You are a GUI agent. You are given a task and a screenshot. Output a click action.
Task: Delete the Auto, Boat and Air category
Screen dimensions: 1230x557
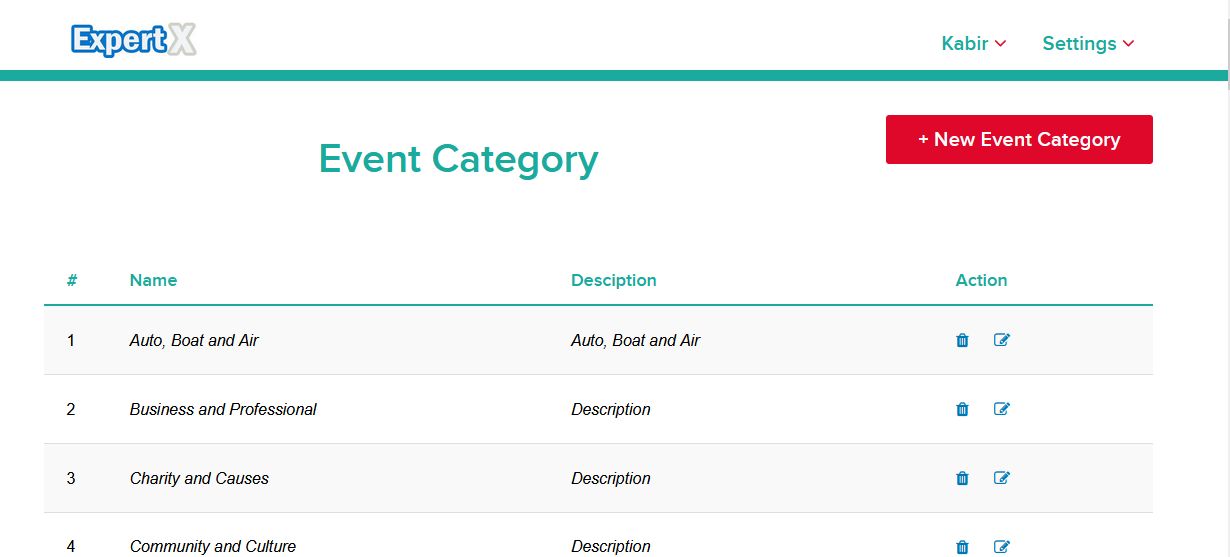pos(962,340)
